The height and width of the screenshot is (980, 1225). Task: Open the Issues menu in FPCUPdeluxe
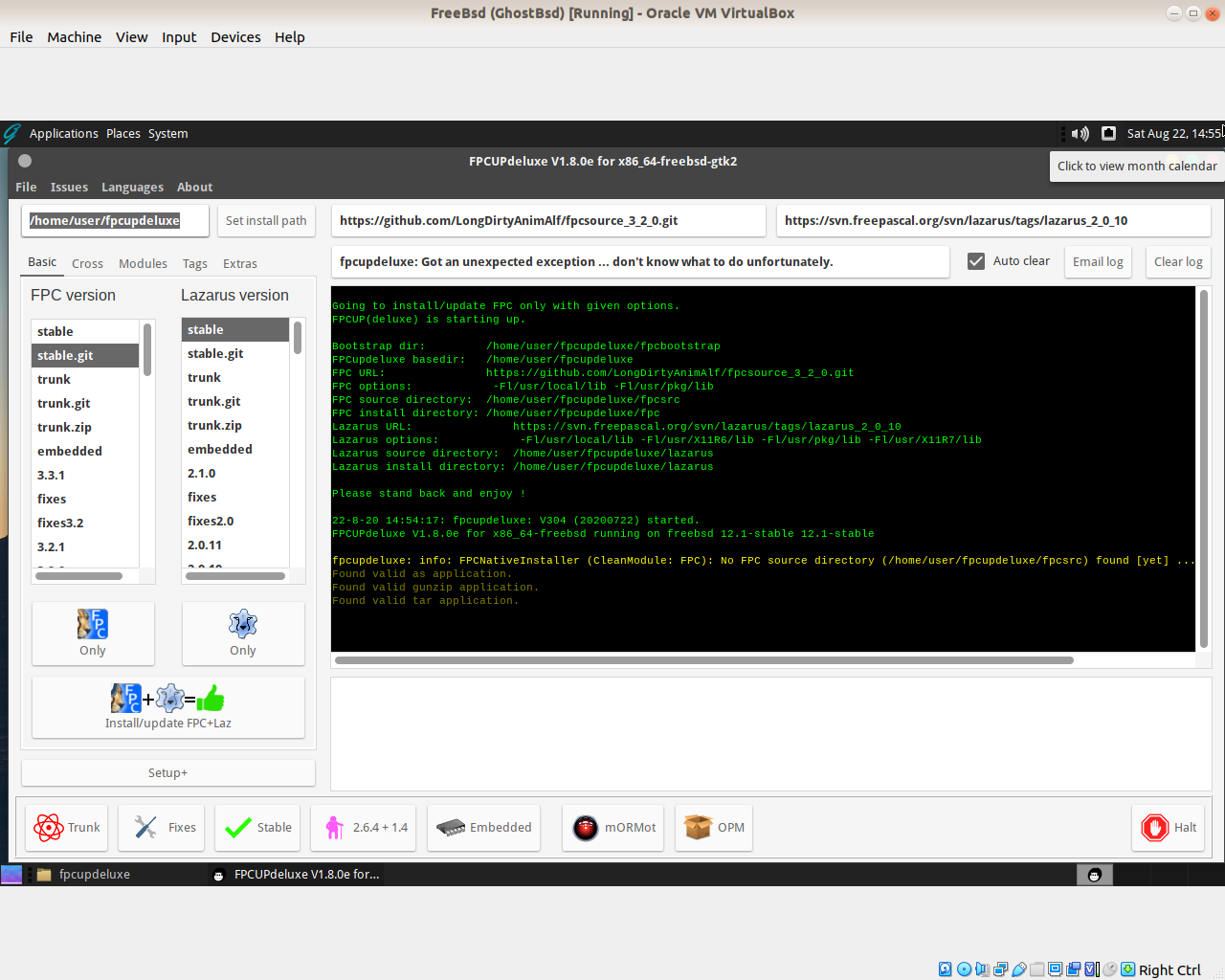point(69,188)
